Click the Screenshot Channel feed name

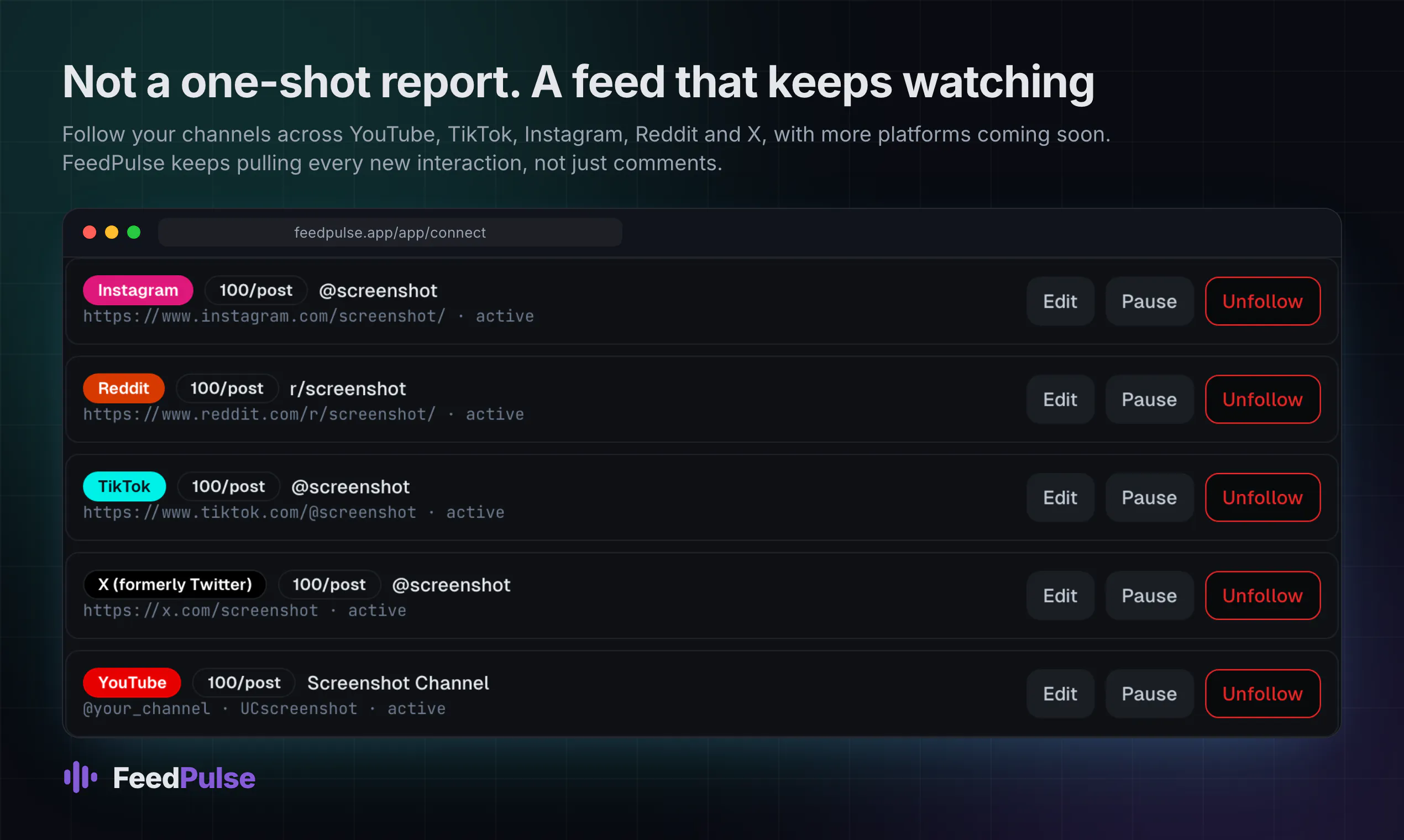point(398,683)
